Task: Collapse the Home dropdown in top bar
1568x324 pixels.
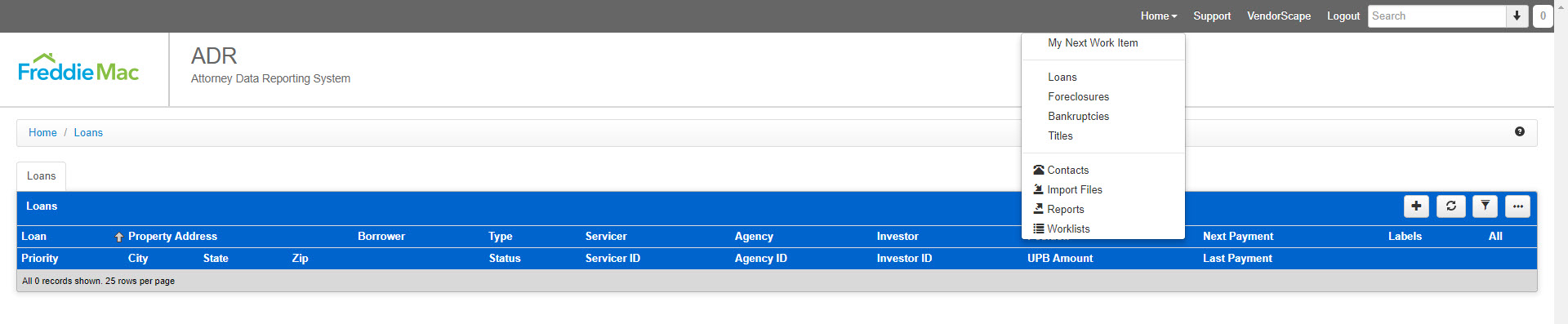Action: click(x=1159, y=16)
